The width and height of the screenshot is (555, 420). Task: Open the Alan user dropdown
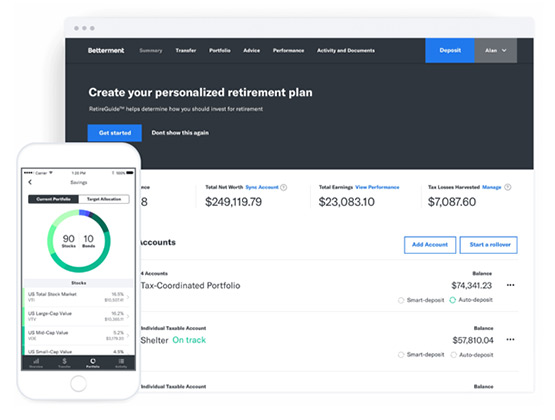click(x=496, y=51)
